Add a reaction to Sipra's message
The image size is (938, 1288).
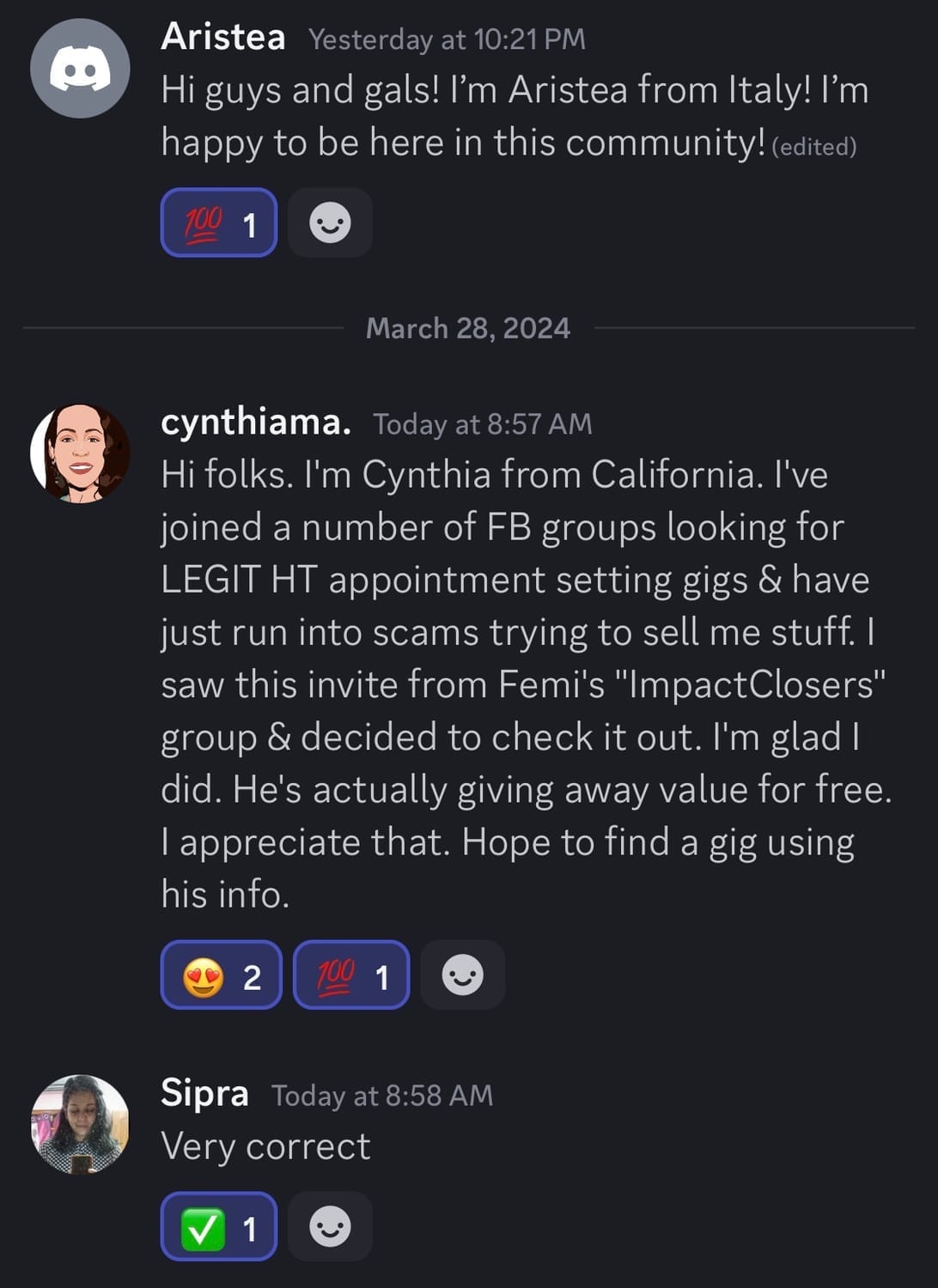[330, 1226]
